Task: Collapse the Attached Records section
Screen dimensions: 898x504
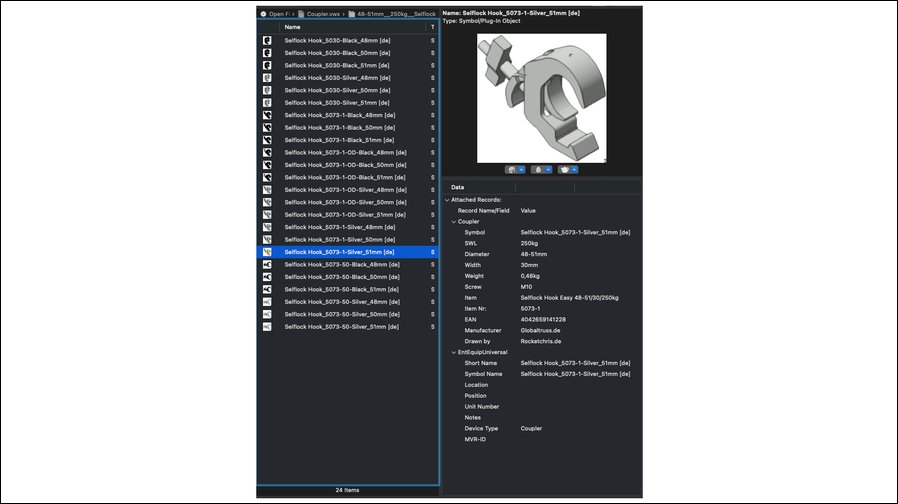Action: tap(447, 200)
